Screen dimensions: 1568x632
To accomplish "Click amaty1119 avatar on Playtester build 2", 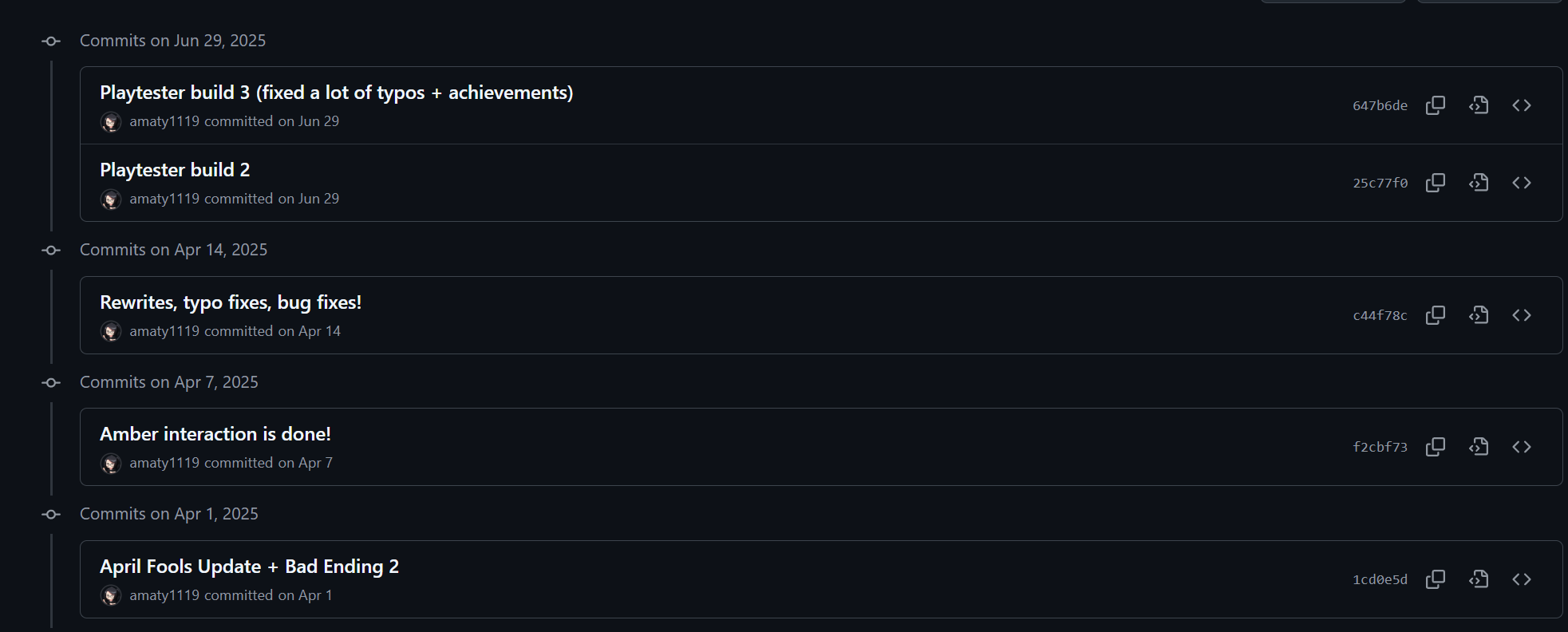I will pyautogui.click(x=111, y=199).
